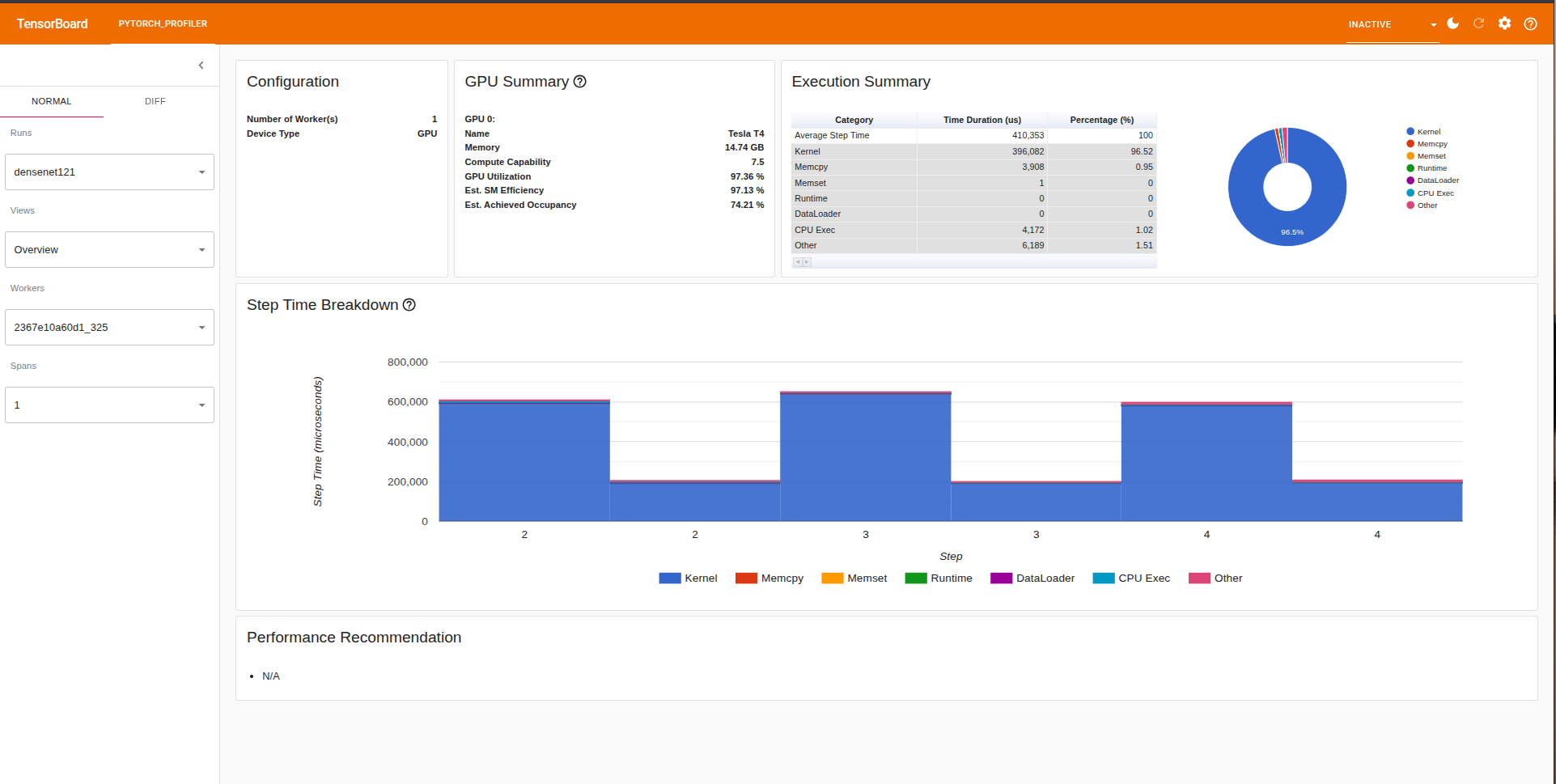Open the Workers dropdown
Viewport: 1556px width, 784px height.
coord(109,327)
